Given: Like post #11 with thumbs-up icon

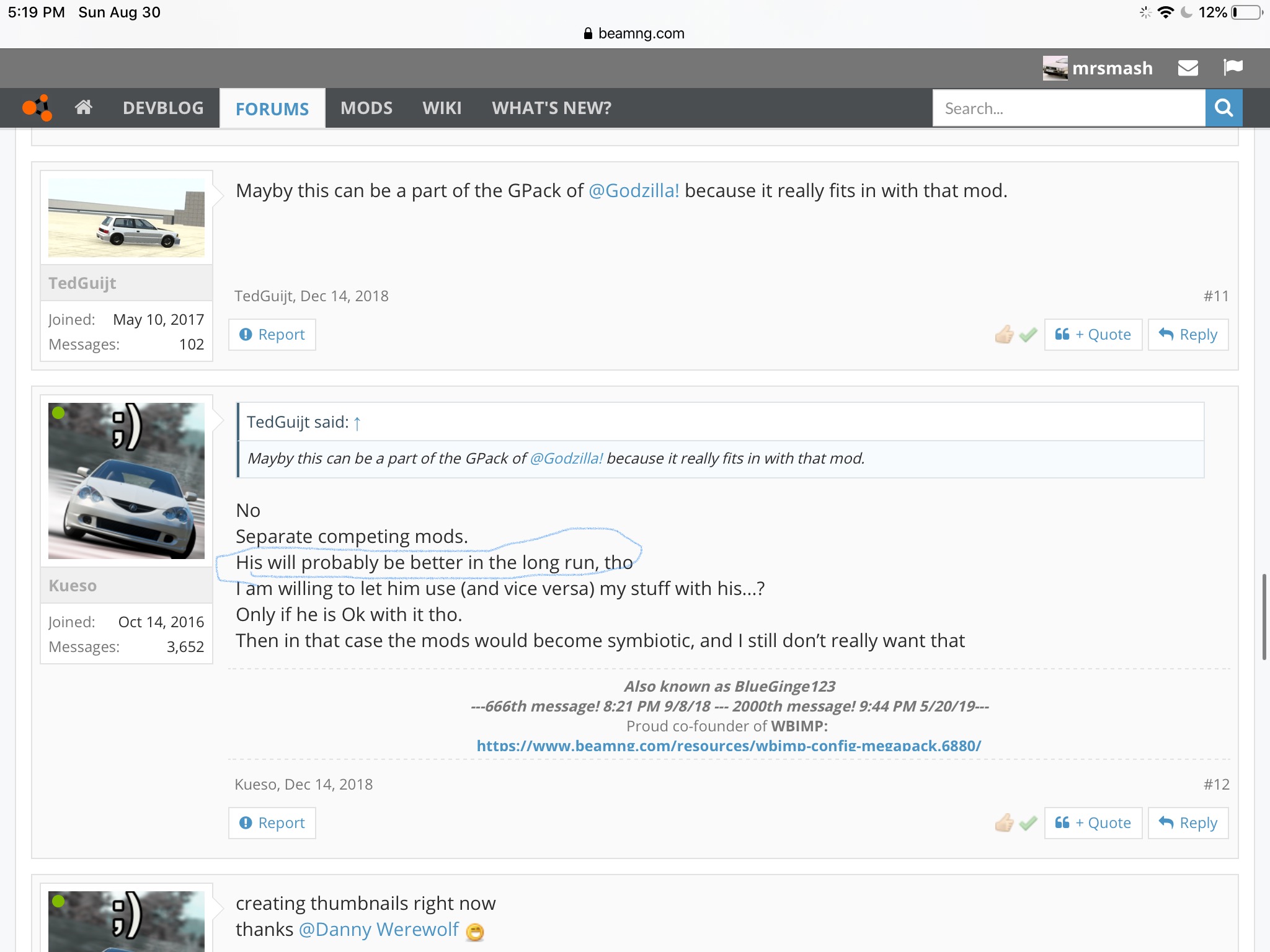Looking at the screenshot, I should coord(1004,334).
